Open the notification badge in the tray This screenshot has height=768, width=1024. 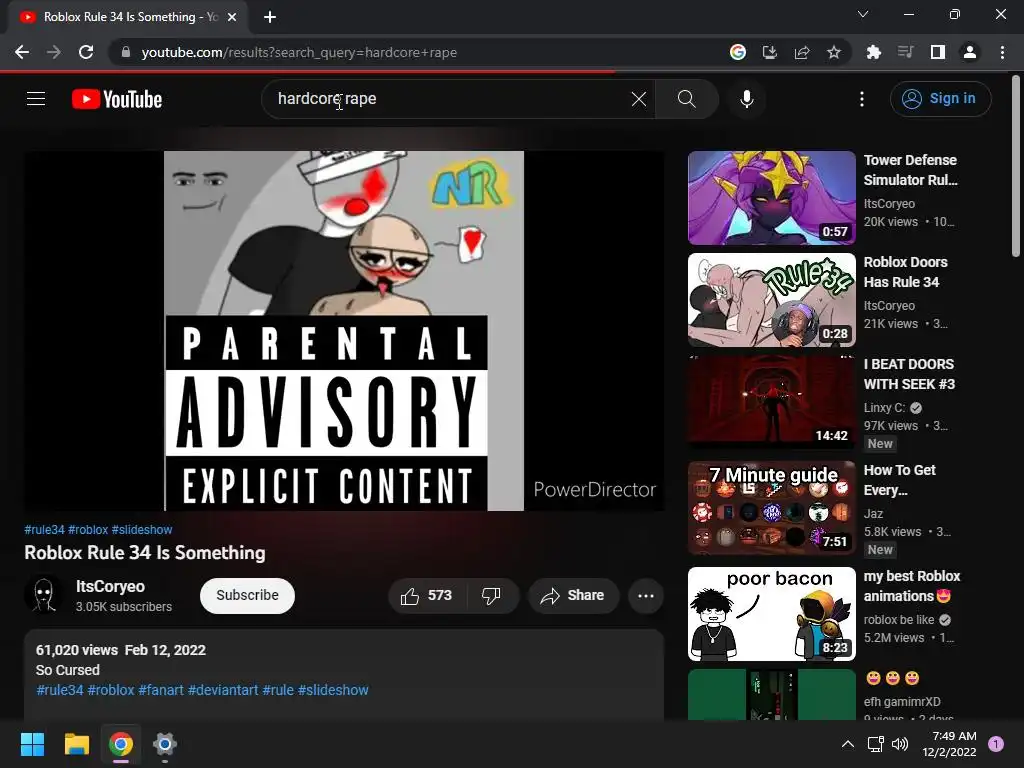point(996,744)
